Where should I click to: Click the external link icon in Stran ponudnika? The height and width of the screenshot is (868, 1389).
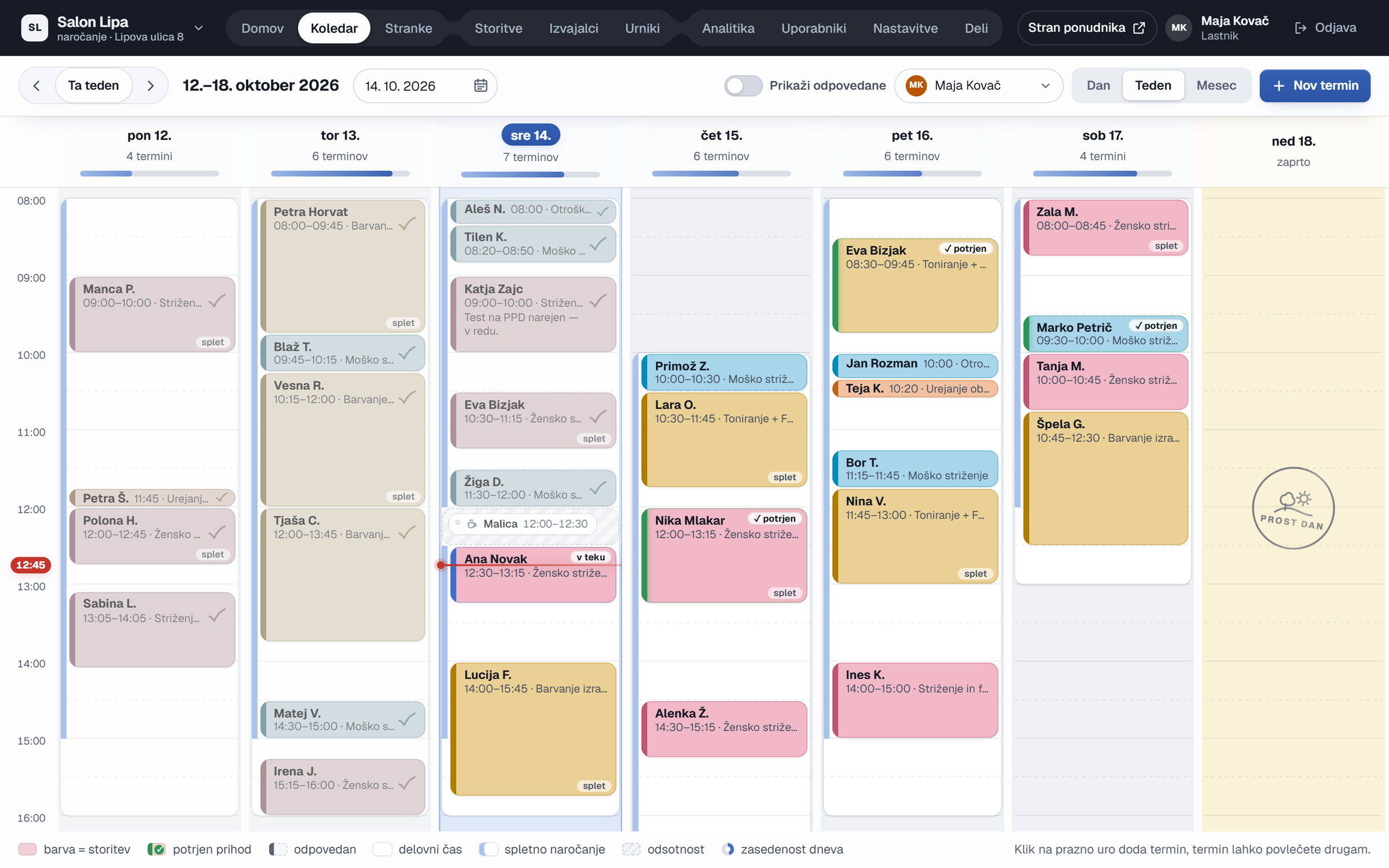(1138, 28)
